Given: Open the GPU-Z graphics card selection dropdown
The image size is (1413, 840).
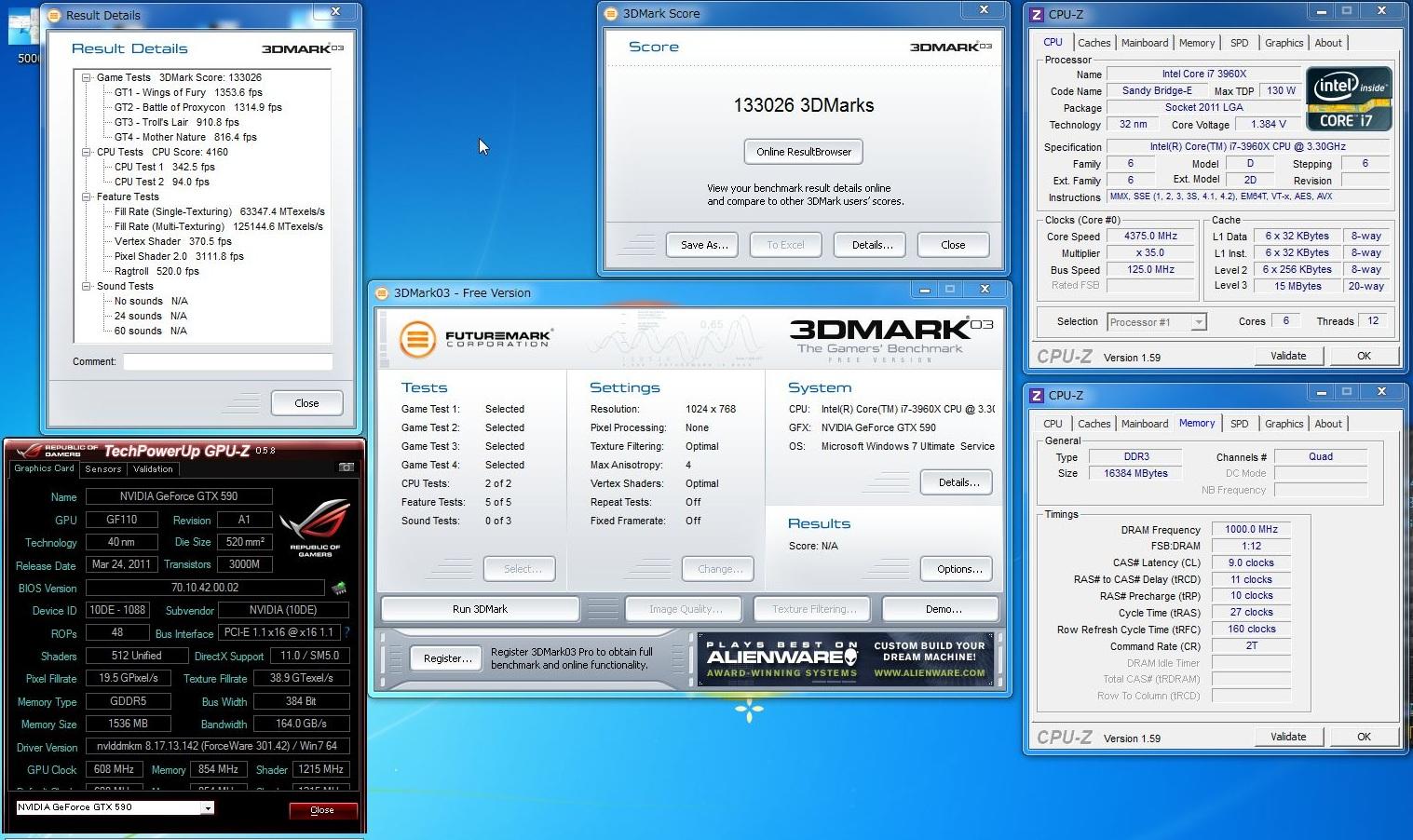Looking at the screenshot, I should 207,807.
